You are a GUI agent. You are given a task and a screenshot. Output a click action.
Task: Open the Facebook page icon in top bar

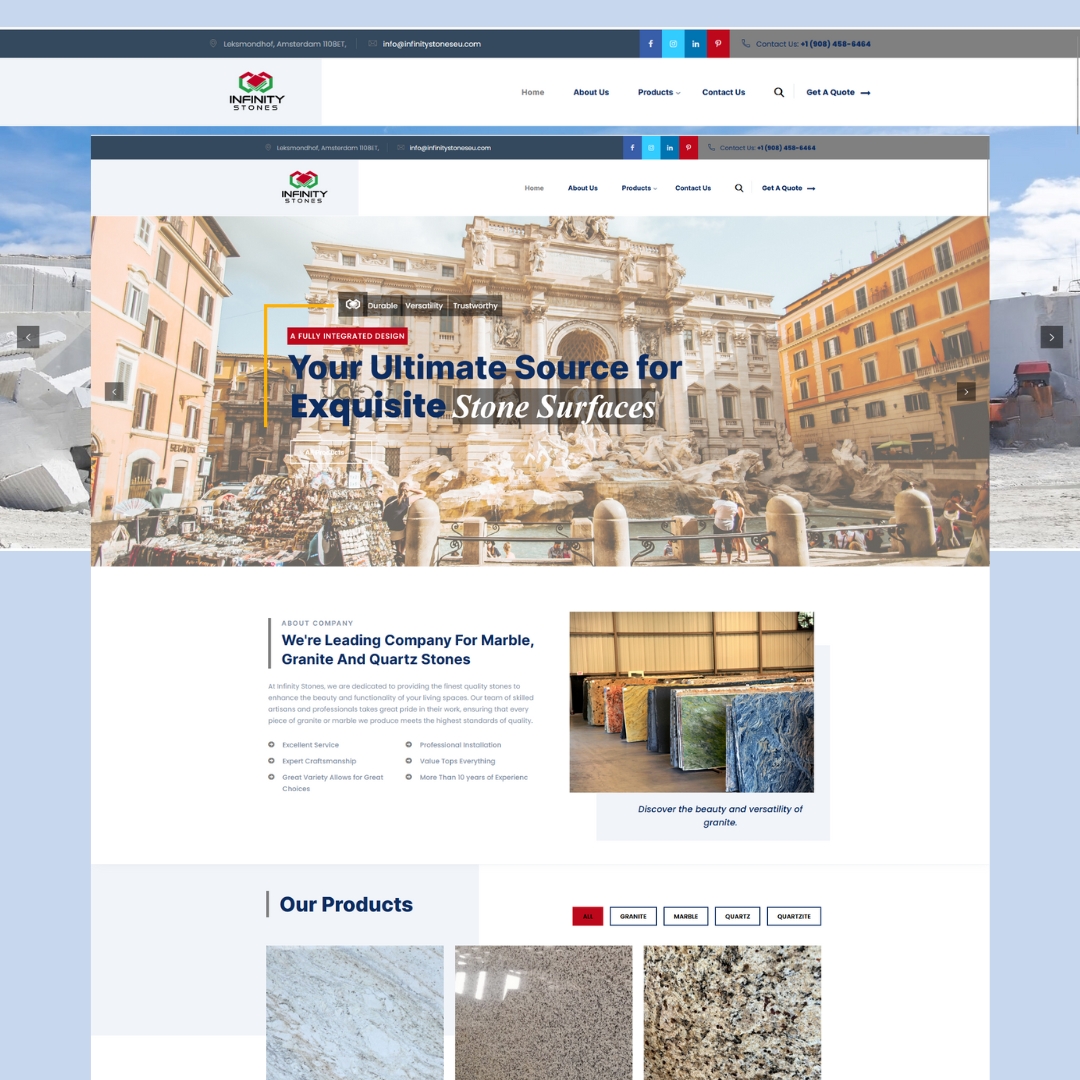pos(650,44)
